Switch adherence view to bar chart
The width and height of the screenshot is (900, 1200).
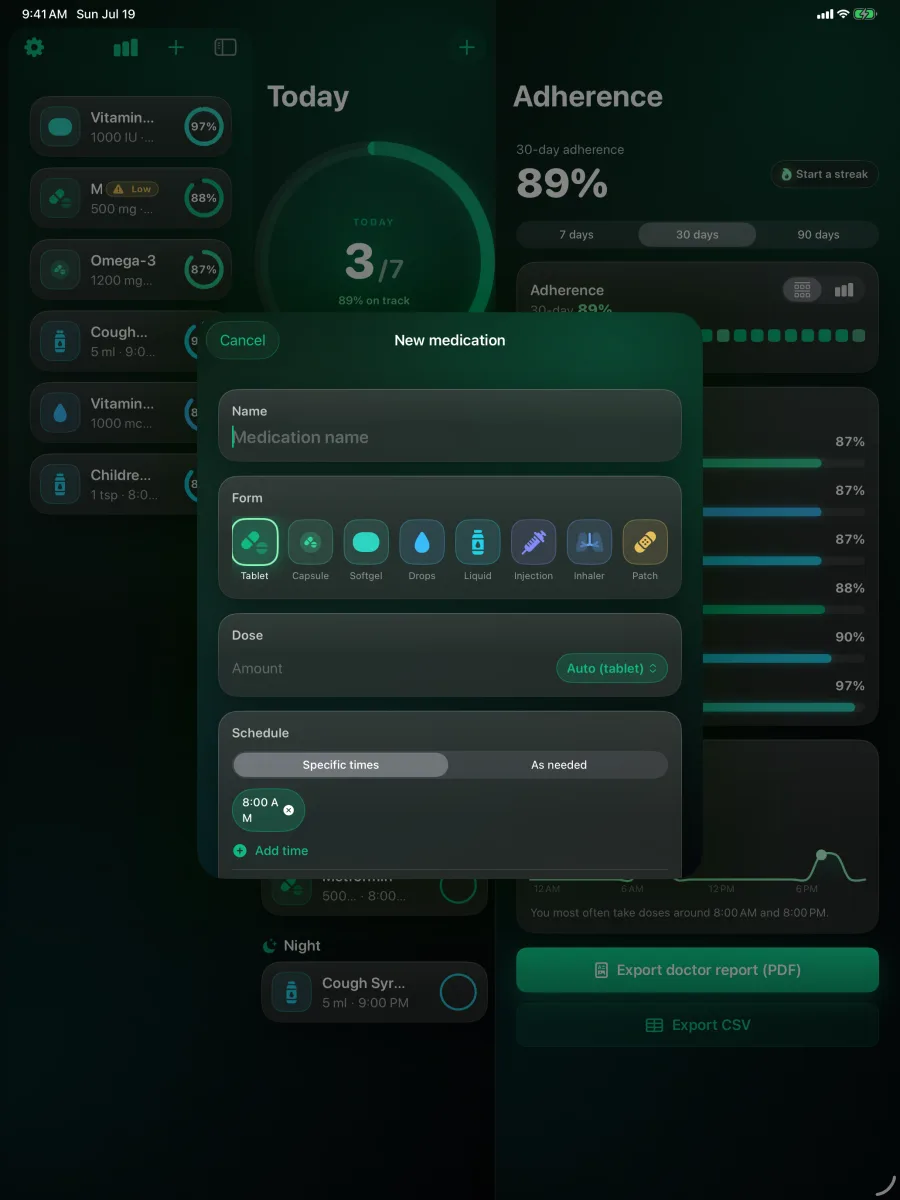[x=844, y=290]
